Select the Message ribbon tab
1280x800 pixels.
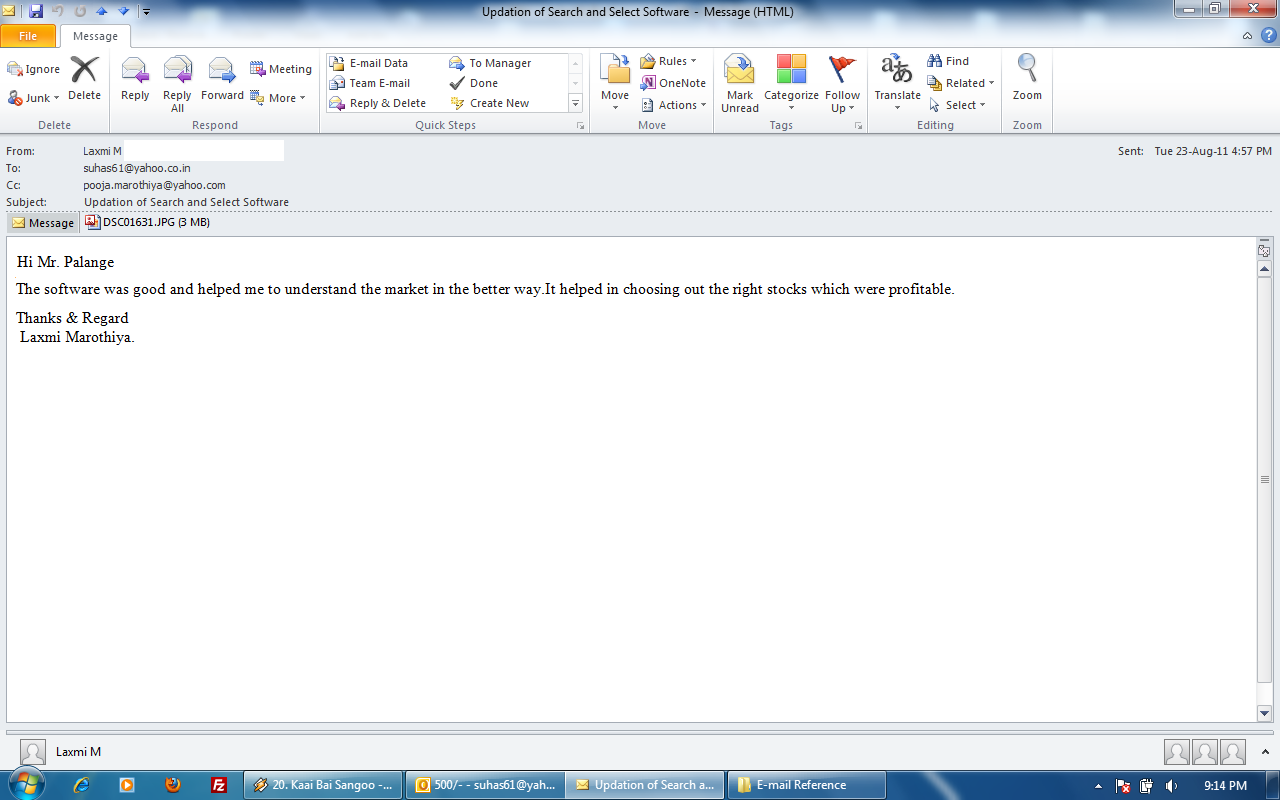click(x=95, y=36)
